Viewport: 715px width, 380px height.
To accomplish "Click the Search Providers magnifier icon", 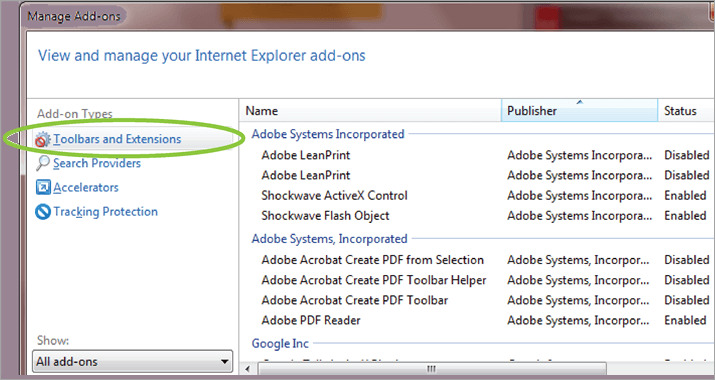I will 42,163.
